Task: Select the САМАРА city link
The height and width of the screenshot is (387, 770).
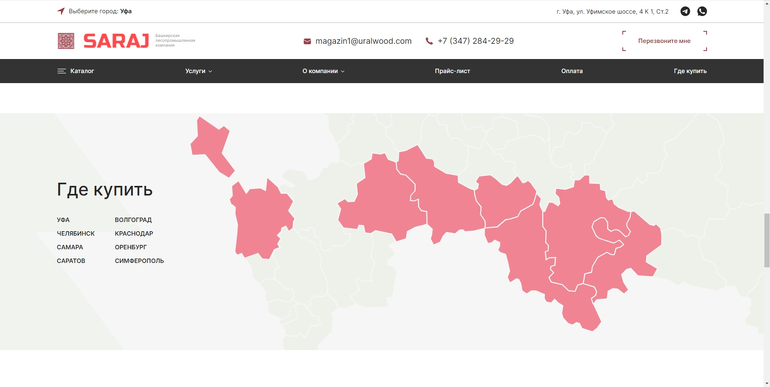Action: coord(70,248)
